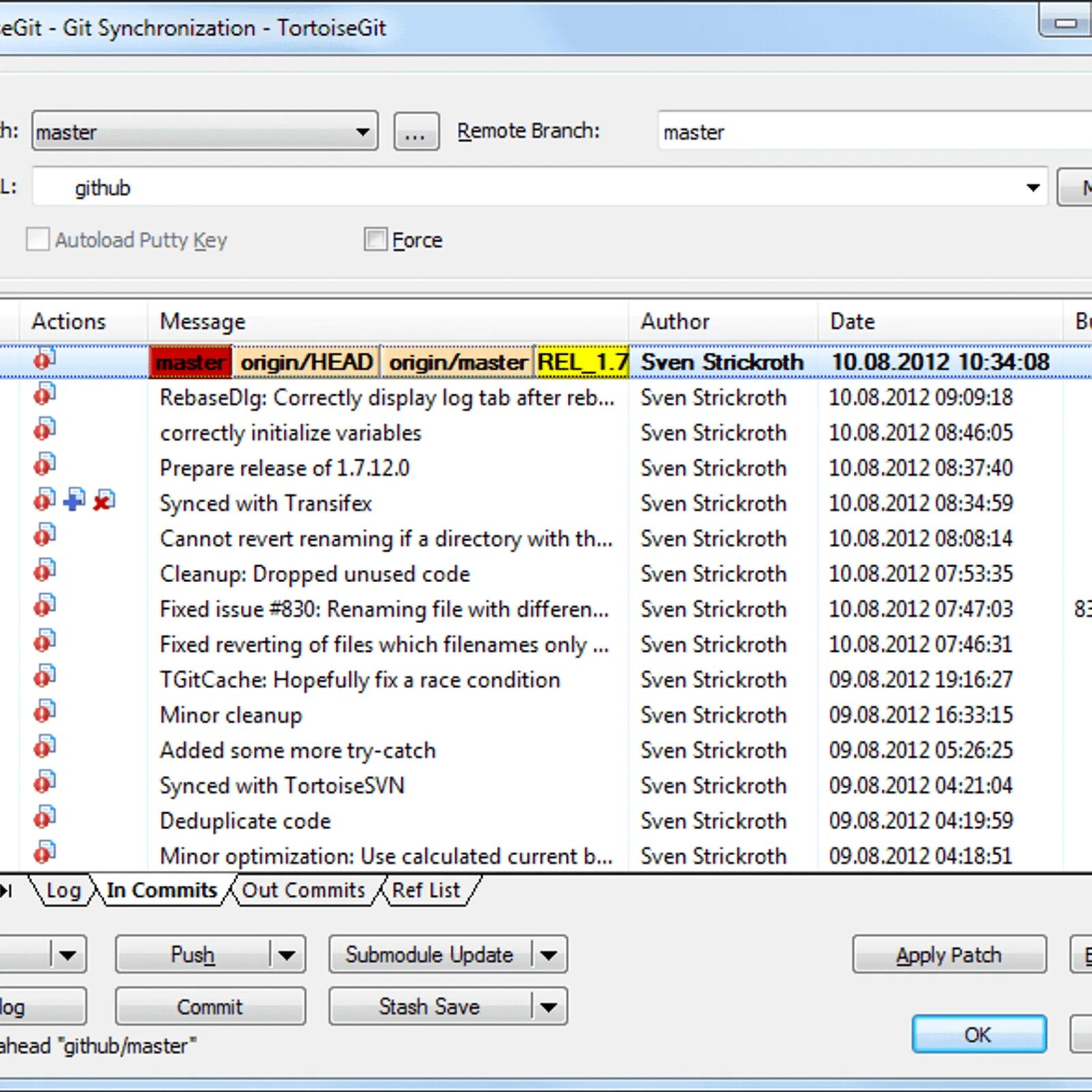Click date cell 09.08.2012 19:16:27
The width and height of the screenshot is (1092, 1092).
pos(921,680)
